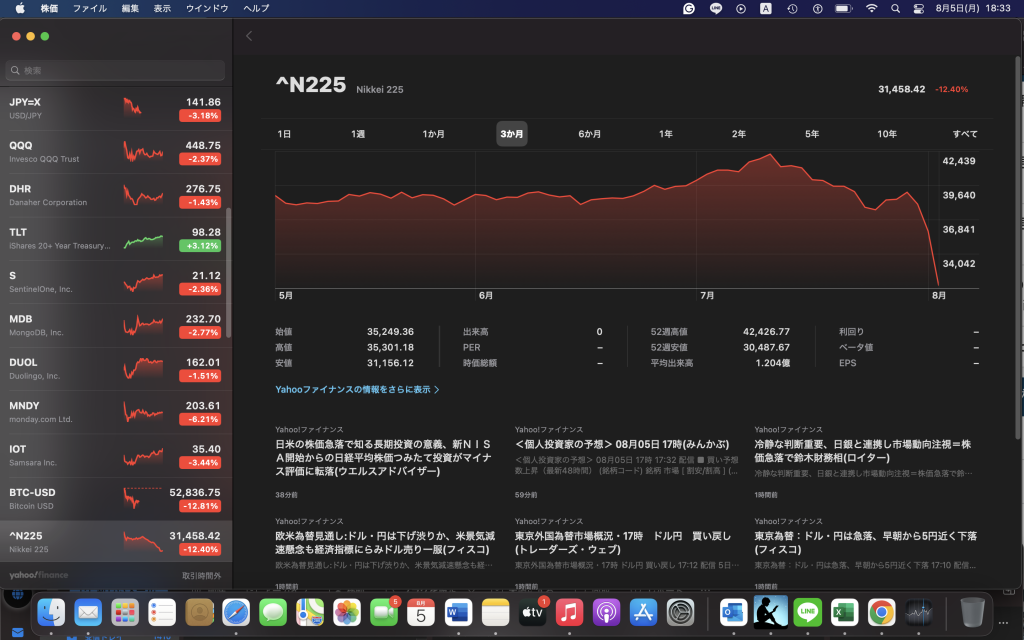This screenshot has height=640, width=1024.
Task: Click in the 検索 search field
Action: click(x=120, y=71)
